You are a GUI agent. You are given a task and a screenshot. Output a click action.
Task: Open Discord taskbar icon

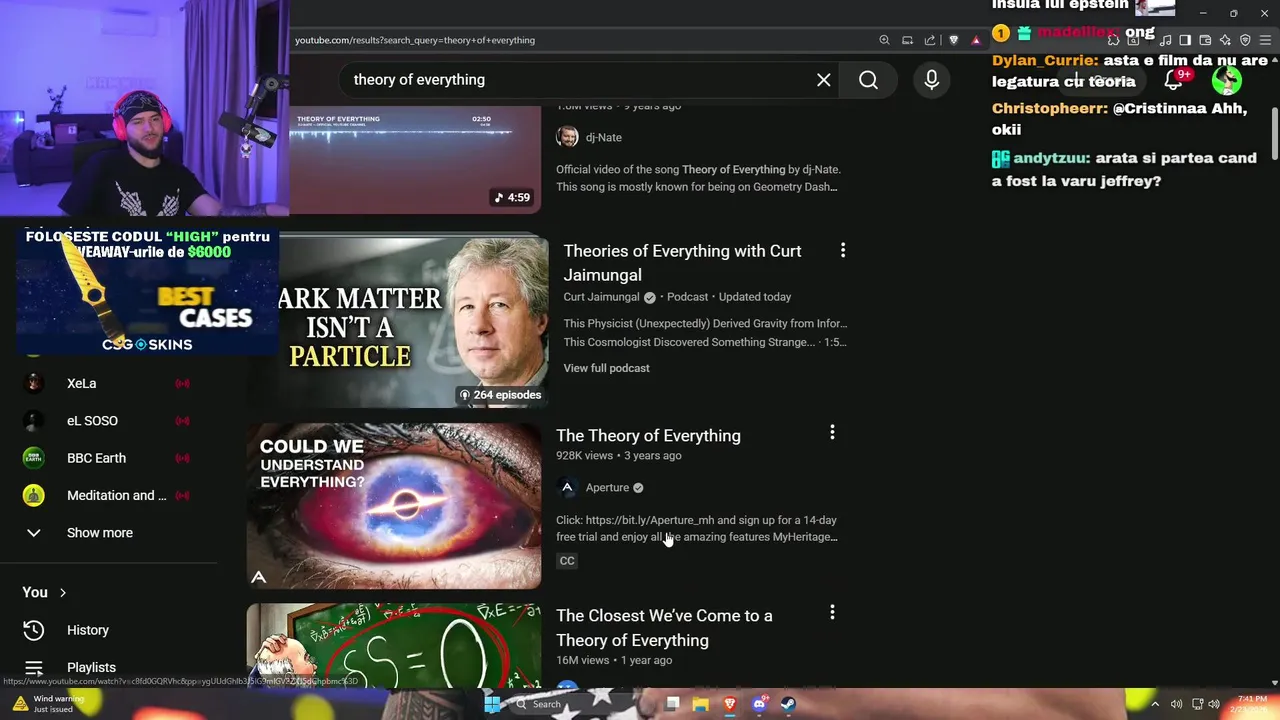click(x=759, y=704)
